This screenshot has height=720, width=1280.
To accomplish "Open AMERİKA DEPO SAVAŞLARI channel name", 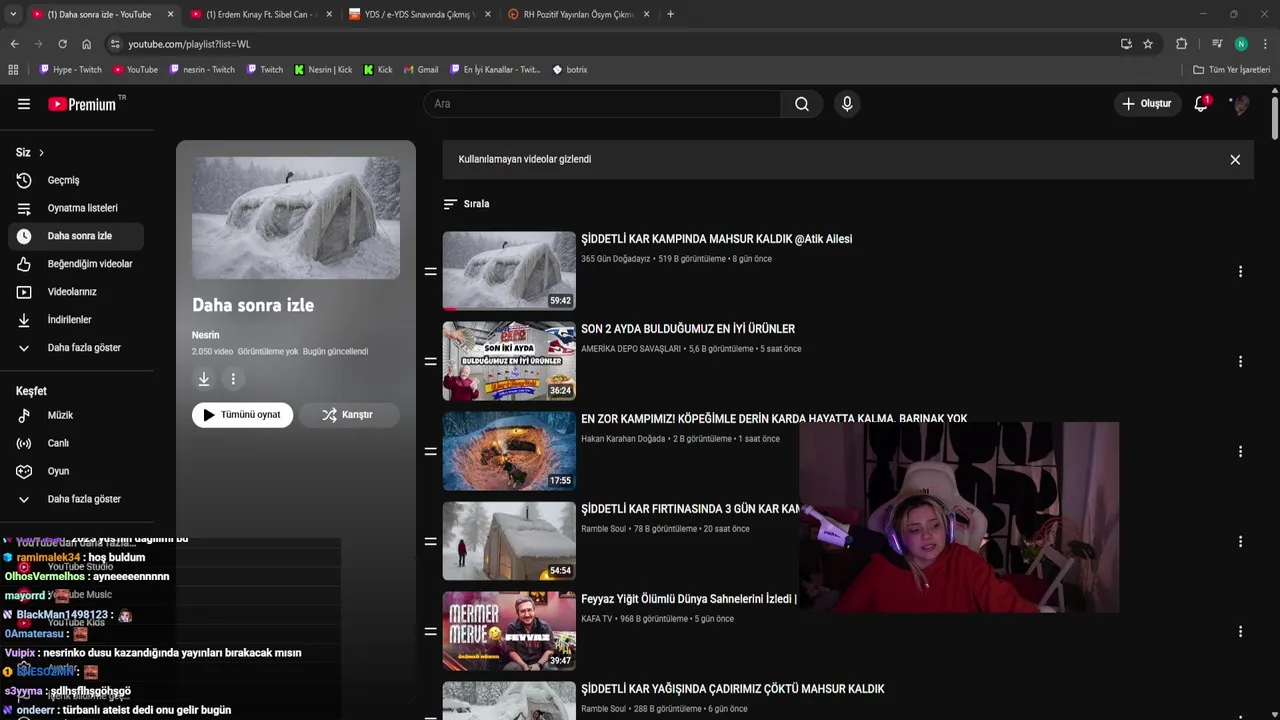I will coord(631,349).
